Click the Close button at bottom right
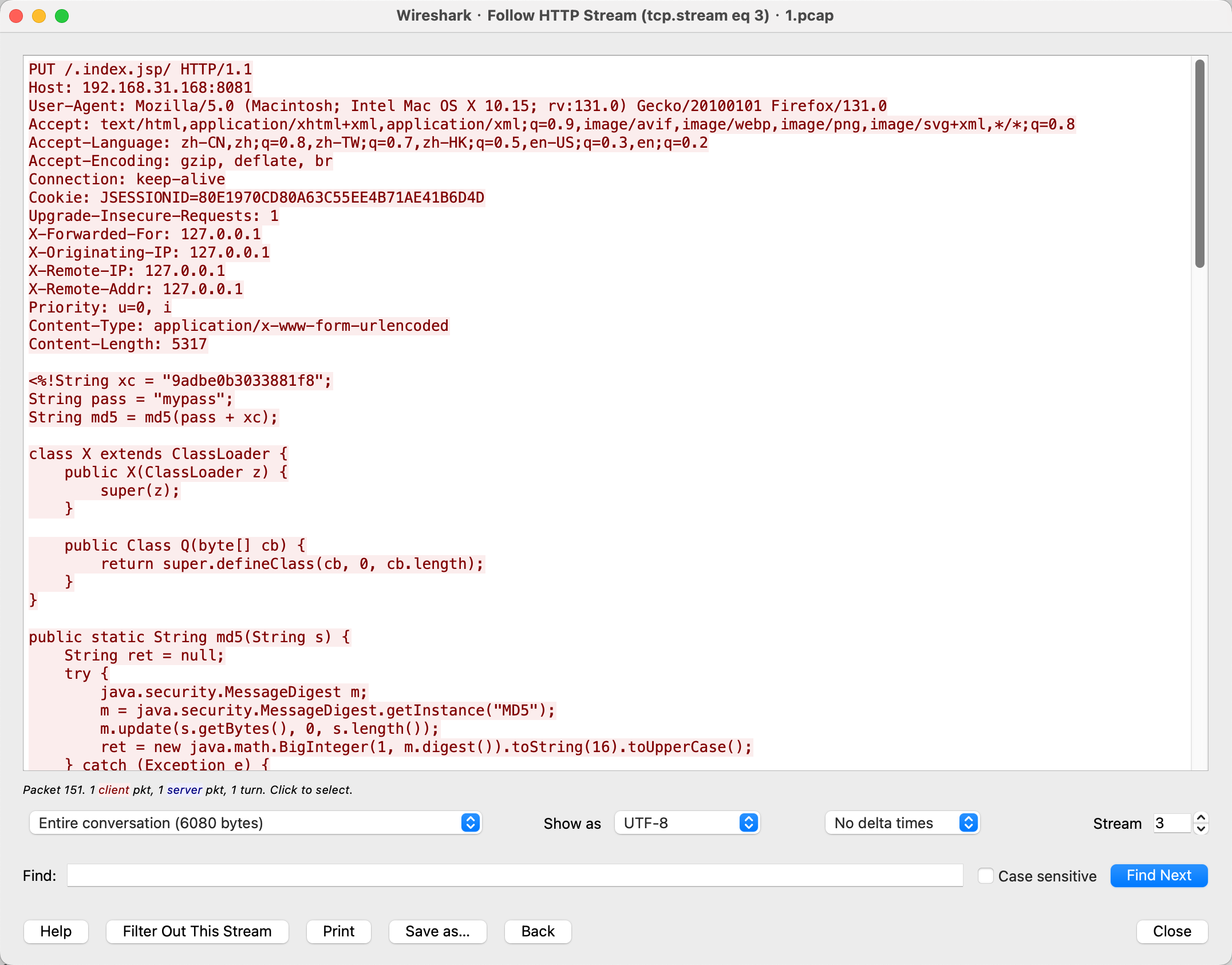The image size is (1232, 965). [1172, 931]
